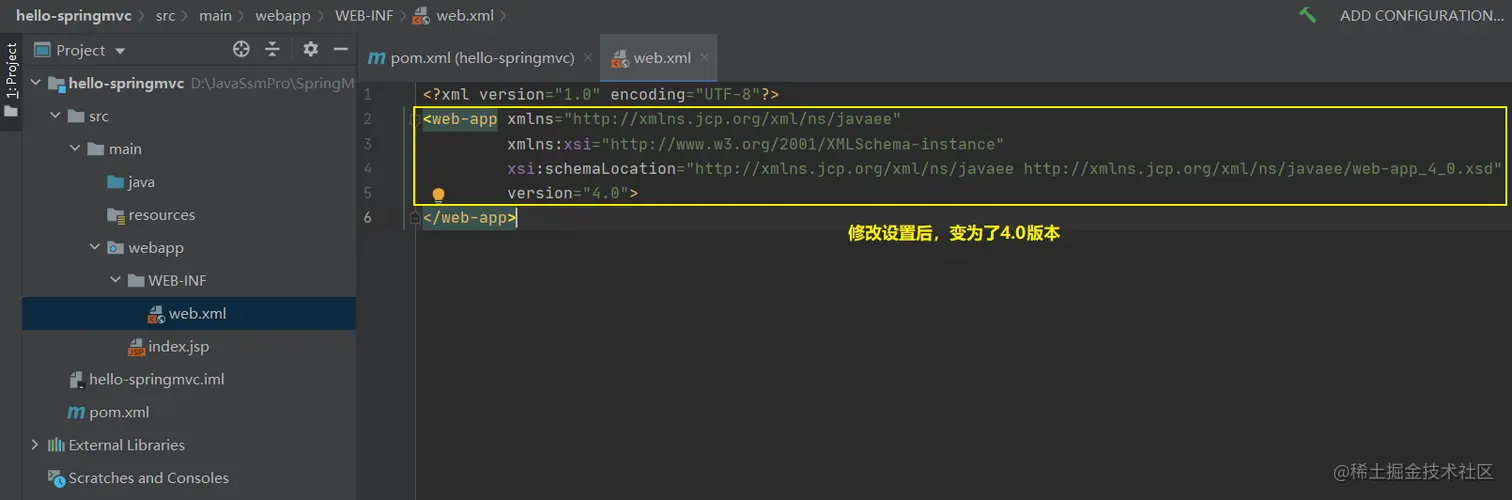1512x500 pixels.
Task: Click the src folder icon in tree
Action: pyautogui.click(x=76, y=117)
